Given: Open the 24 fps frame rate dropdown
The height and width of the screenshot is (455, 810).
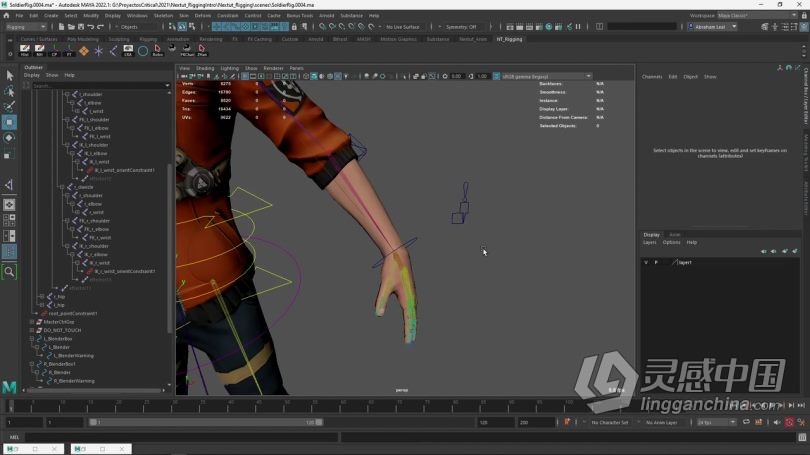Looking at the screenshot, I should pos(716,422).
